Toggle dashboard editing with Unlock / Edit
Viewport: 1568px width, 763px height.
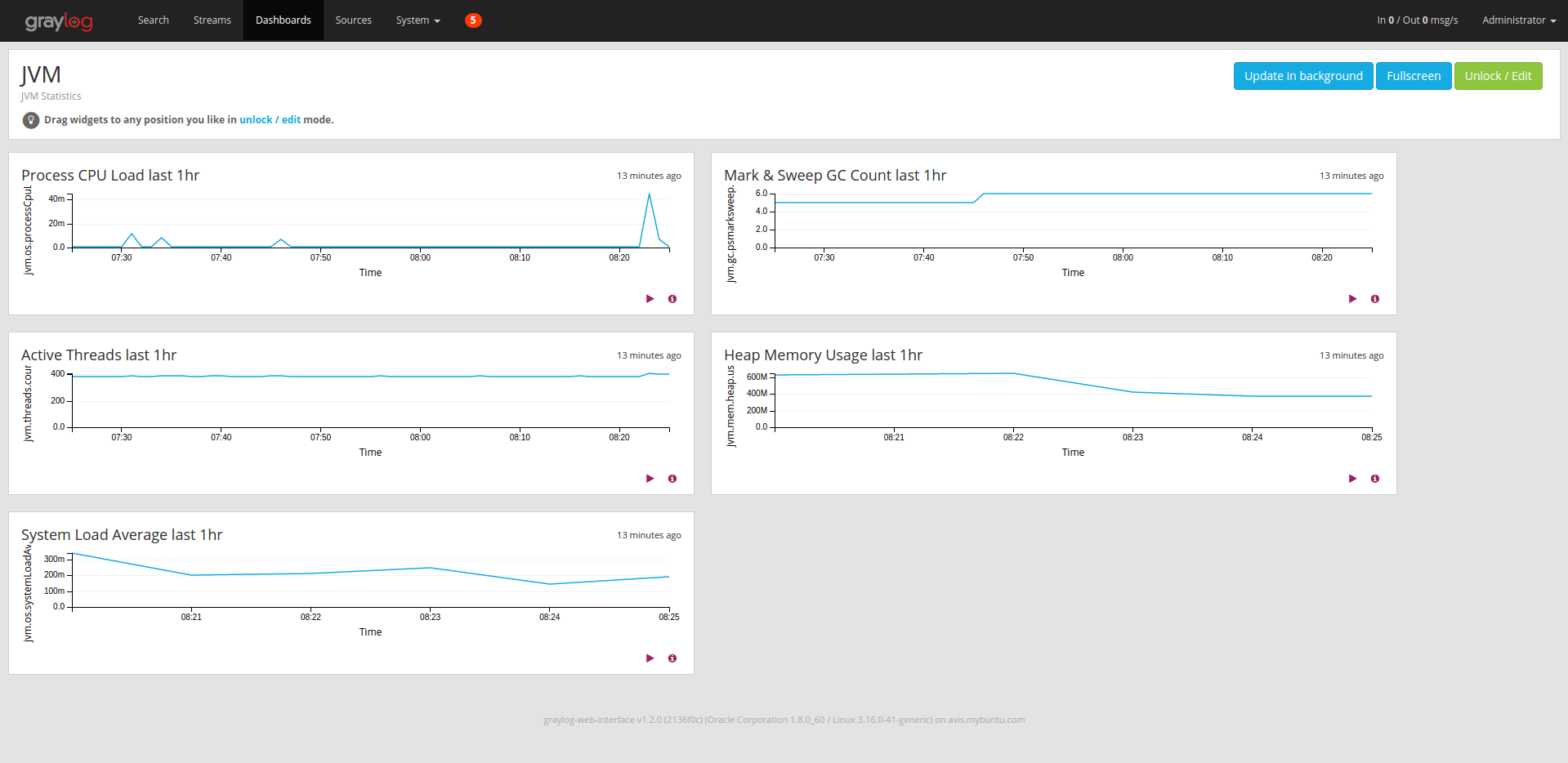click(x=1498, y=75)
